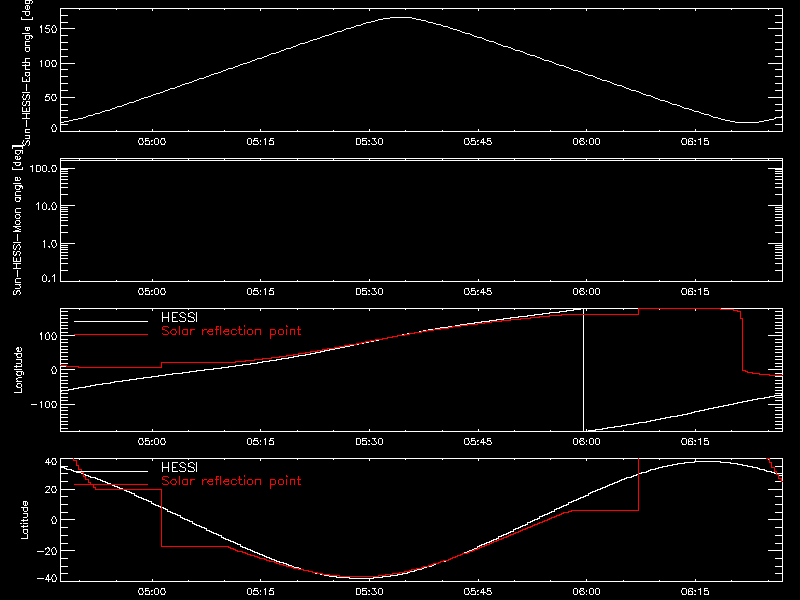Click the 10.0 y-axis value of Moon angle plot
The image size is (800, 600).
[x=46, y=207]
